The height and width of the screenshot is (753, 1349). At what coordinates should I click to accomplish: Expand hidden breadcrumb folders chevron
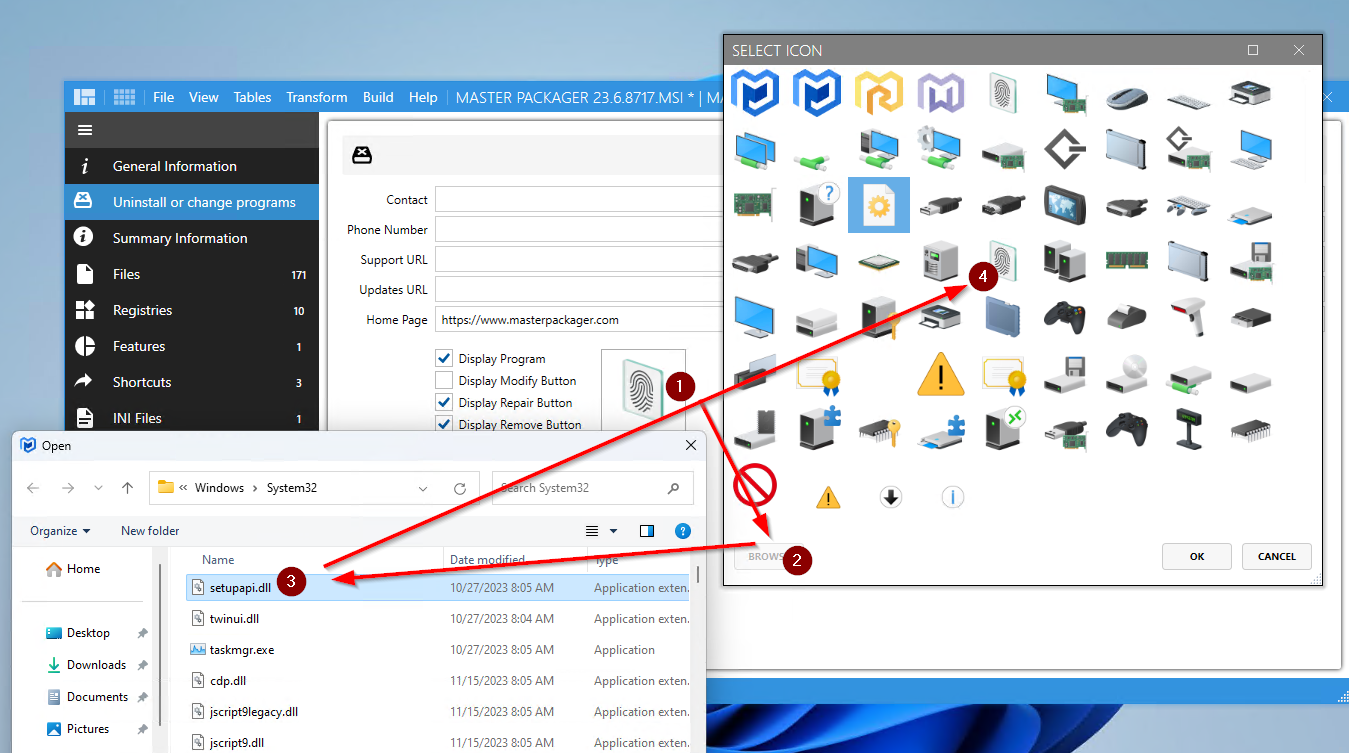click(184, 488)
